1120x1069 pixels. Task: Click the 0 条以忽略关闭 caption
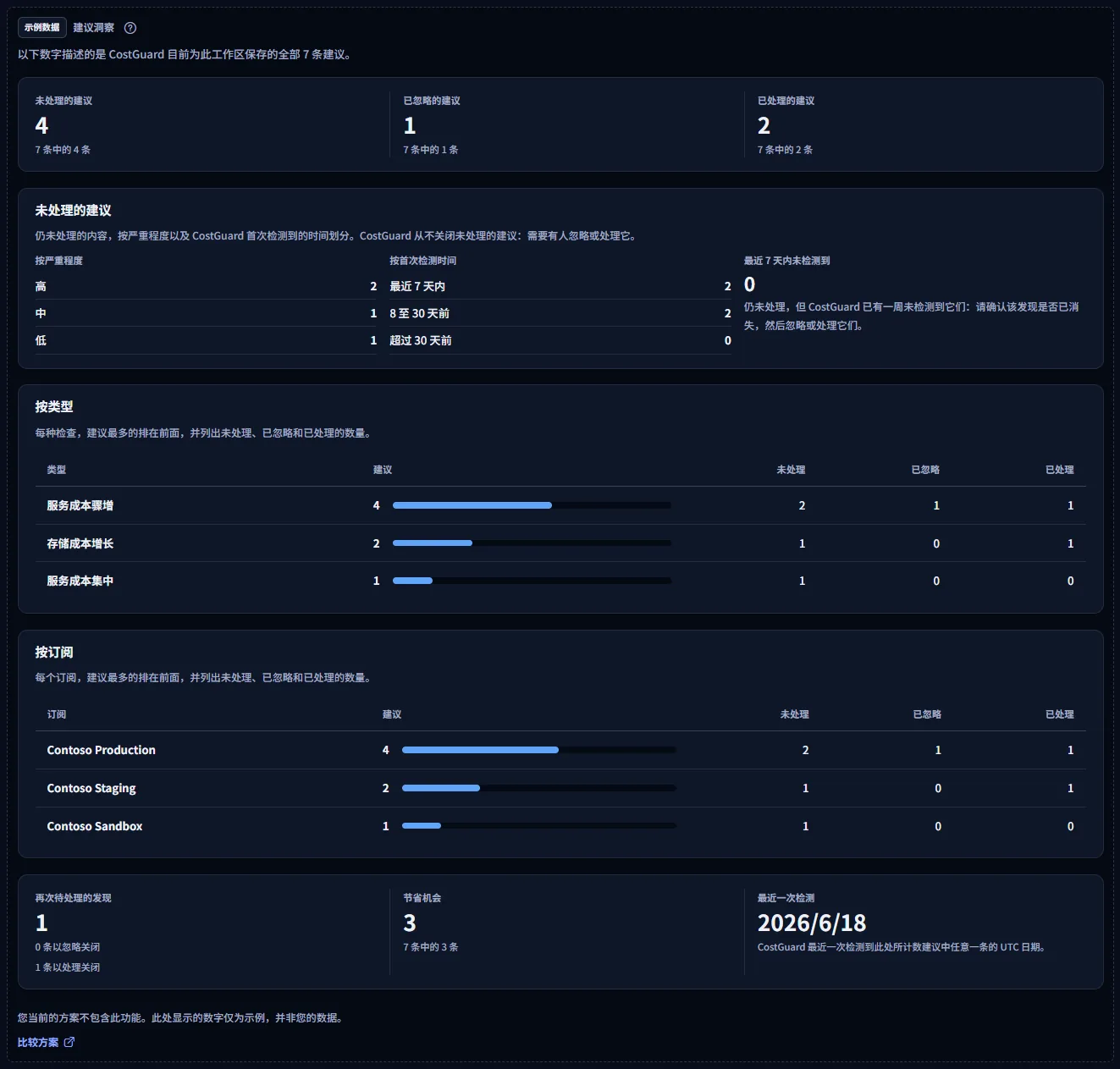[x=68, y=947]
